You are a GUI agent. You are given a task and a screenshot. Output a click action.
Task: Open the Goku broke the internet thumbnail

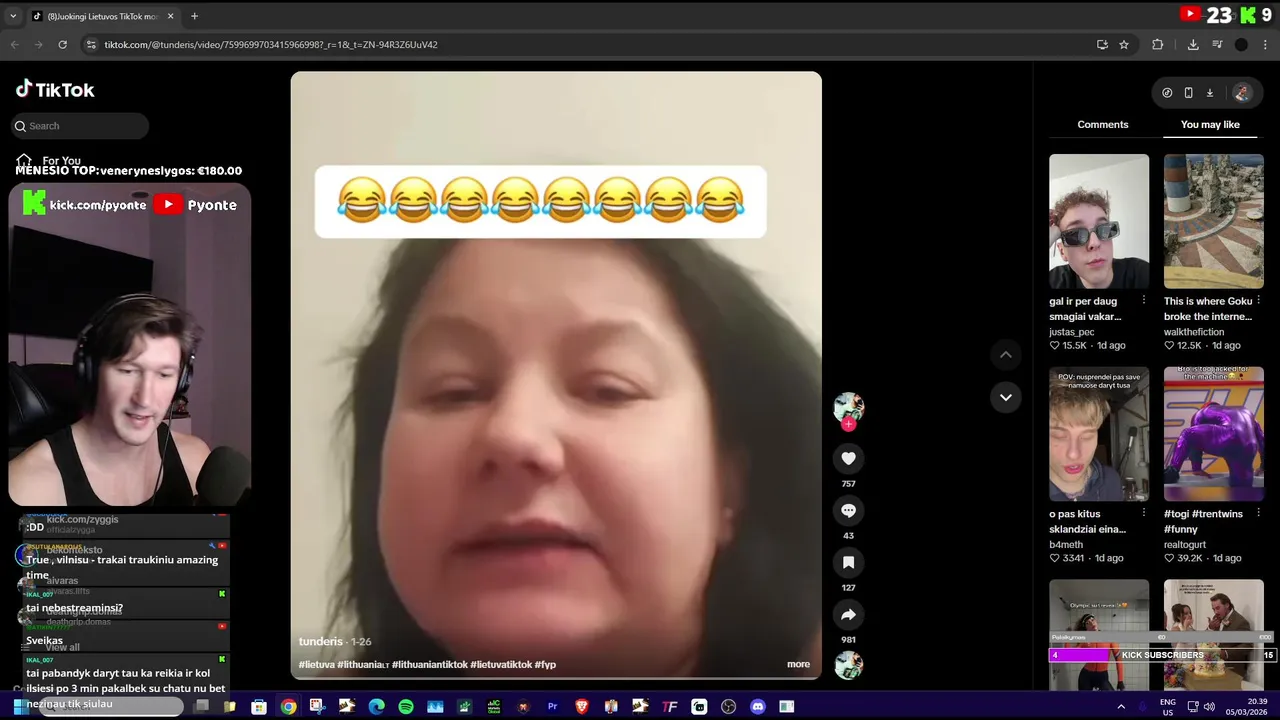pos(1213,221)
